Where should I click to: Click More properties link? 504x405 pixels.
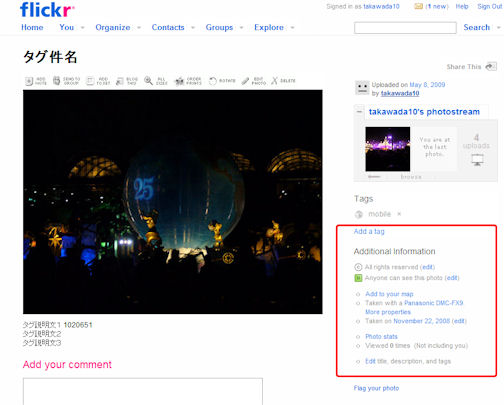(388, 312)
